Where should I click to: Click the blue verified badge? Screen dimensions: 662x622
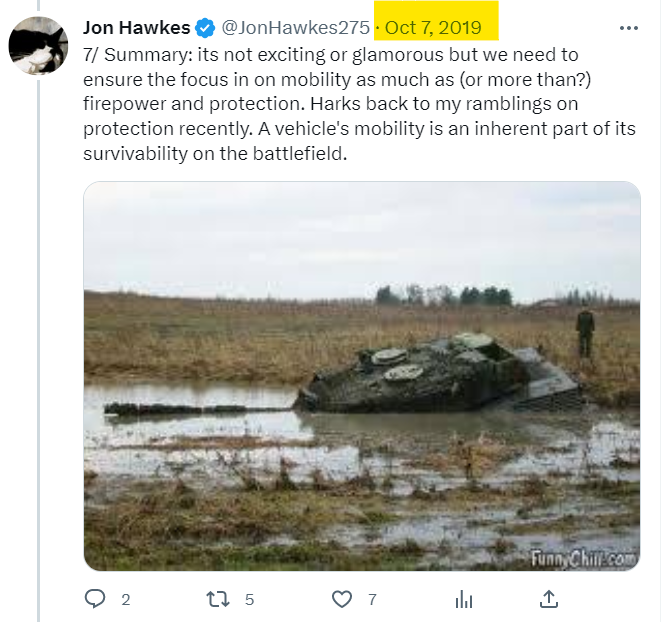click(x=205, y=28)
